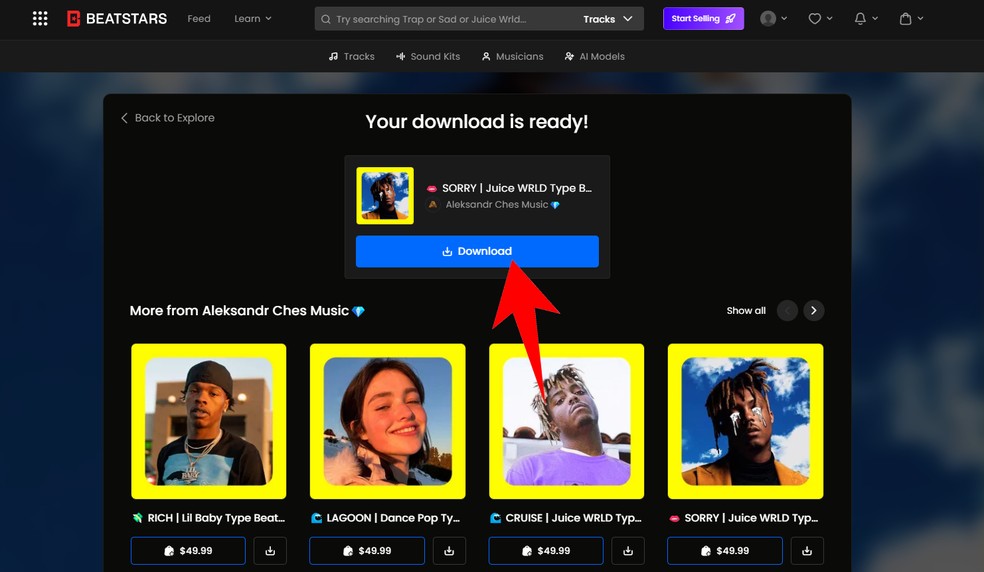The image size is (984, 572).
Task: Click the Start Selling button
Action: 703,19
